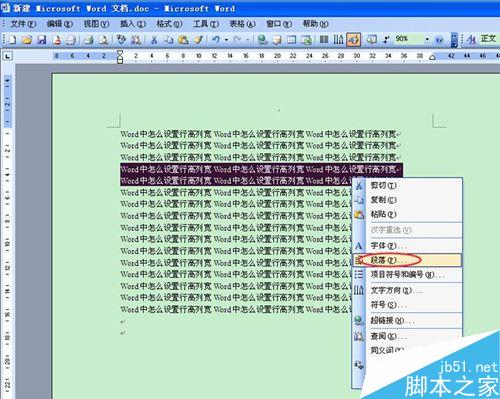500x399 pixels.
Task: Open the 视图 menu
Action: coord(96,24)
